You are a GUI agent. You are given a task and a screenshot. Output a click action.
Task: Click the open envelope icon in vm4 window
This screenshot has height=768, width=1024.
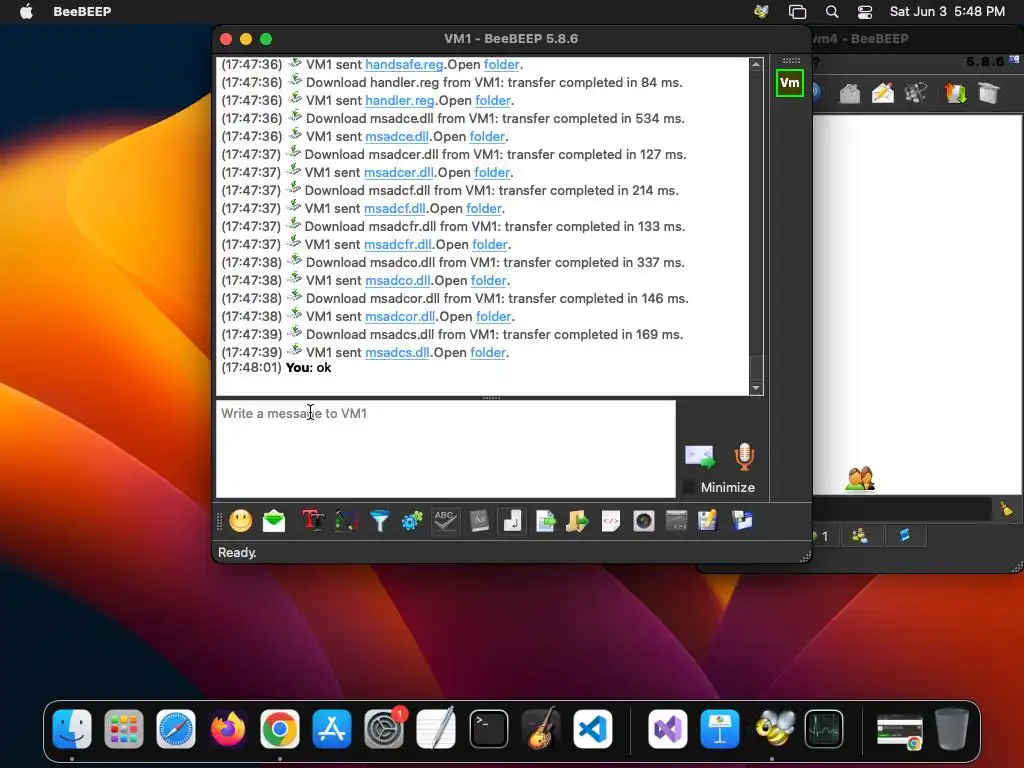tap(849, 93)
